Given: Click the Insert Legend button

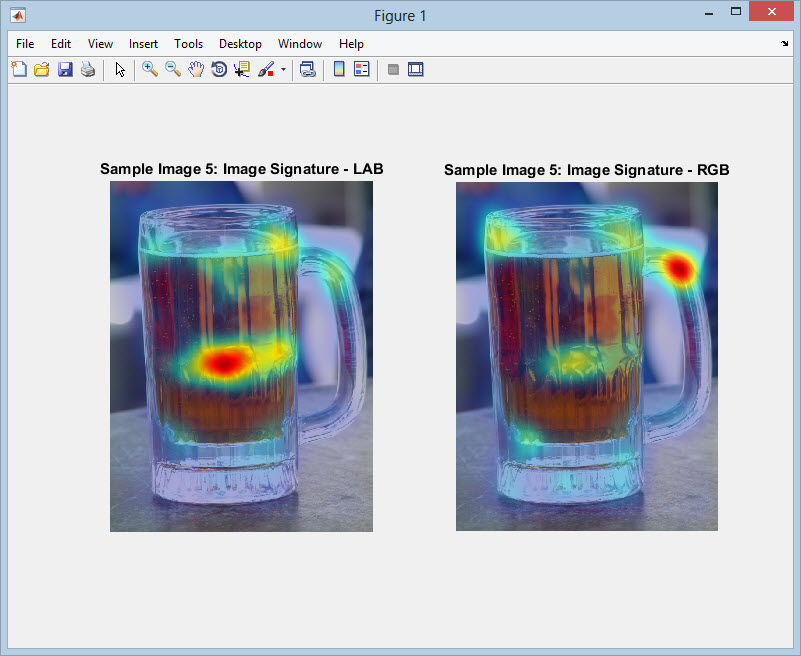Looking at the screenshot, I should click(x=362, y=69).
